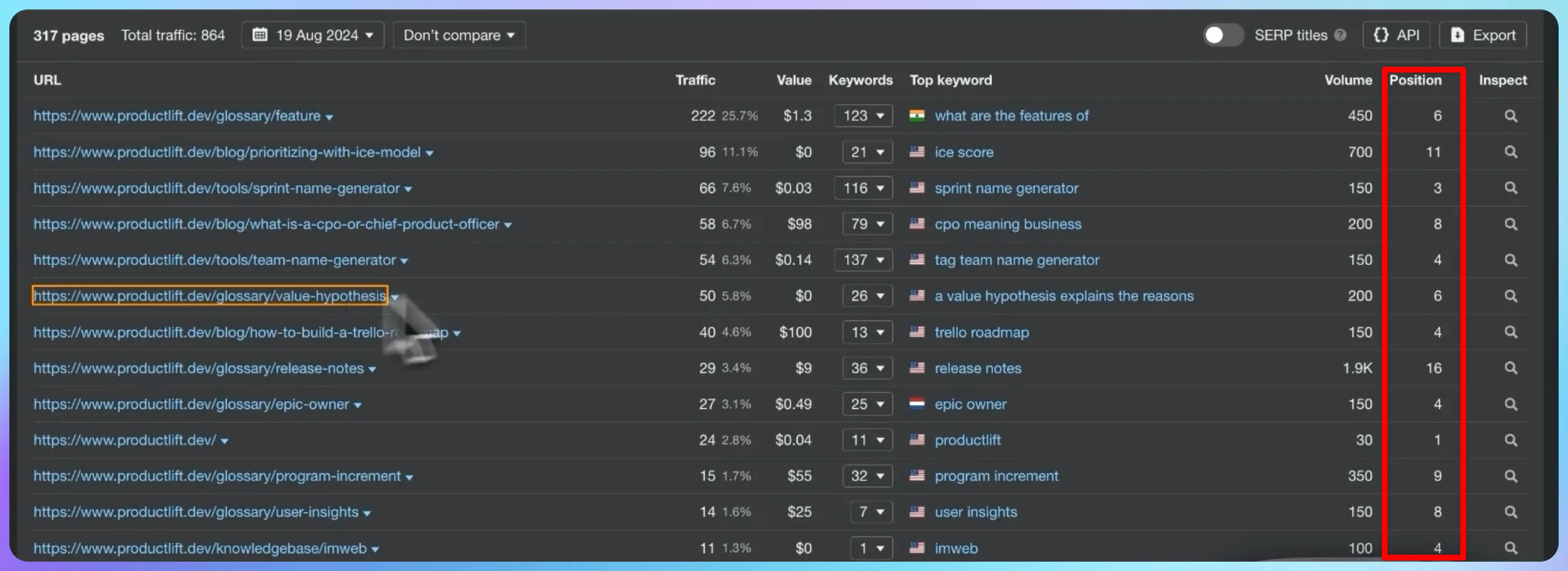Click the URL column header
The image size is (1568, 571).
point(47,80)
